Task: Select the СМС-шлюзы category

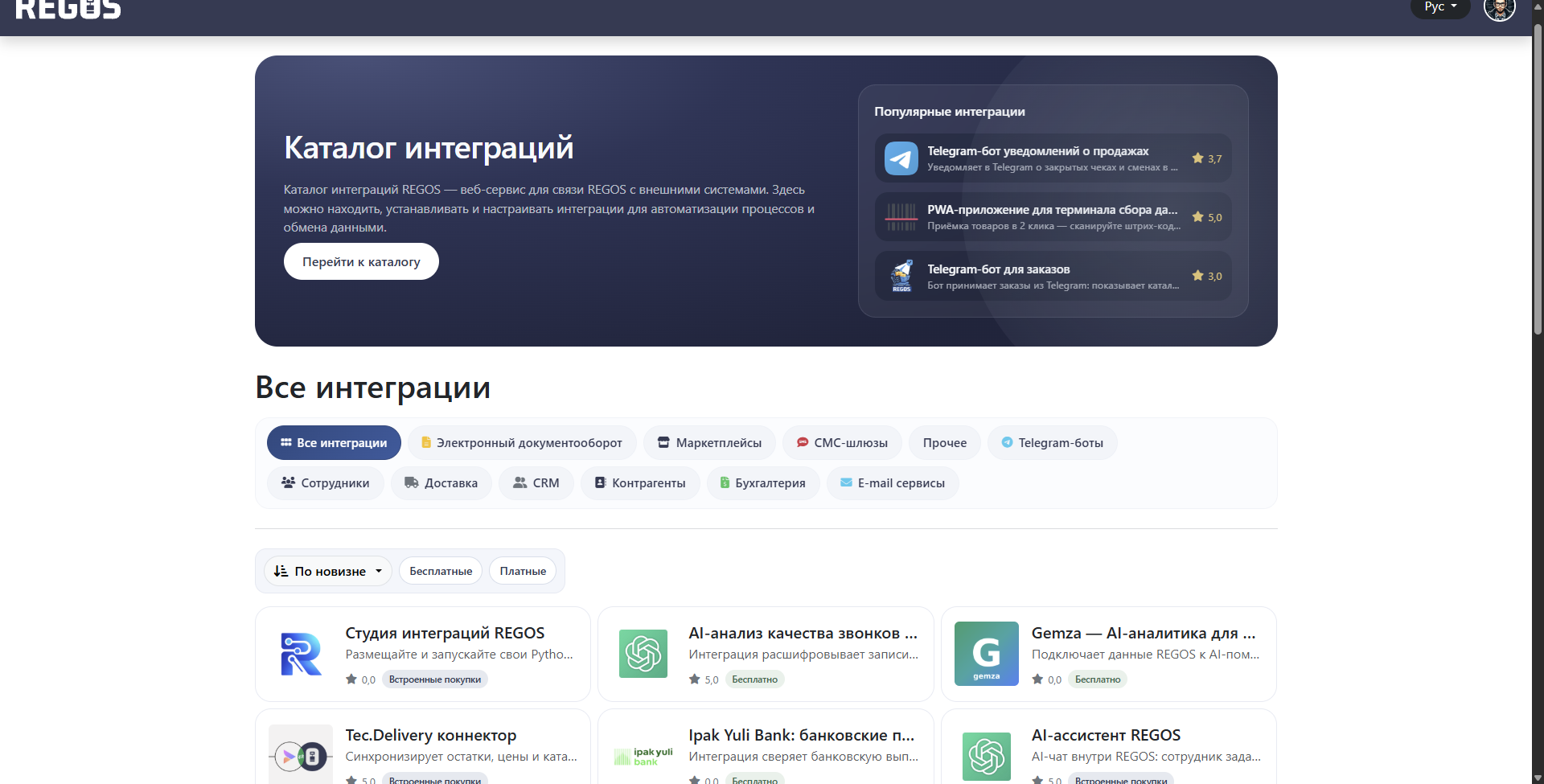Action: point(842,442)
